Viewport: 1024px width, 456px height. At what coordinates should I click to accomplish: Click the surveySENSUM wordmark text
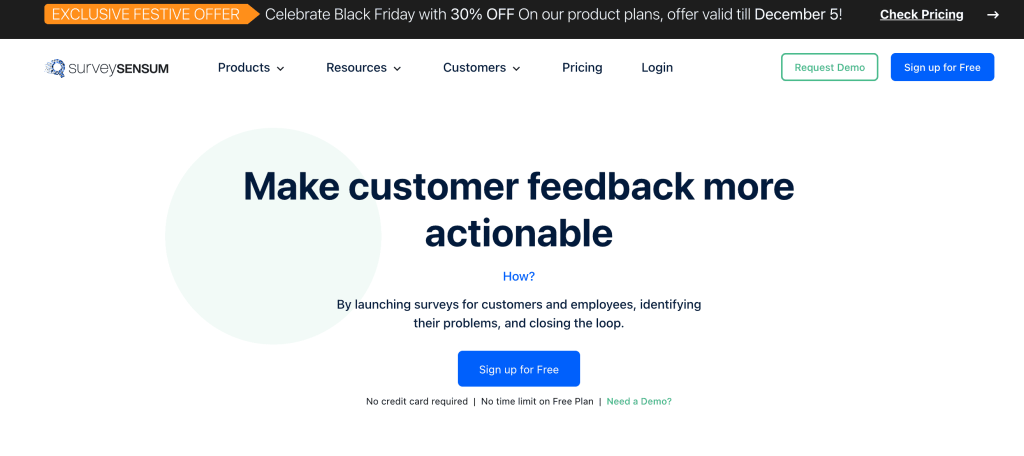point(118,69)
